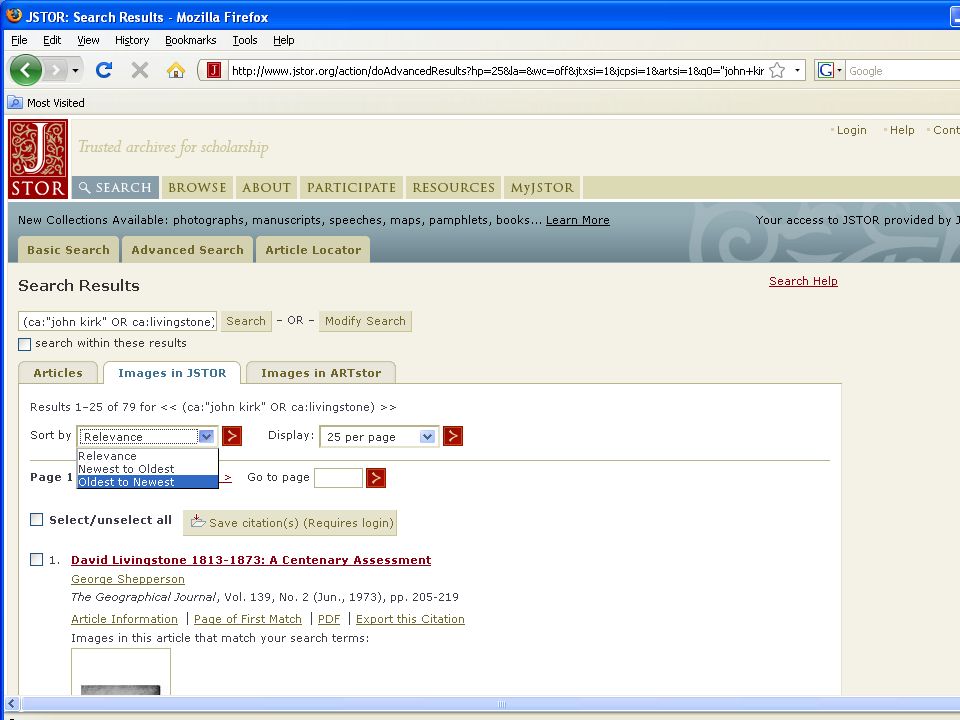Open the File menu
Screen dimensions: 960x720
[19, 40]
